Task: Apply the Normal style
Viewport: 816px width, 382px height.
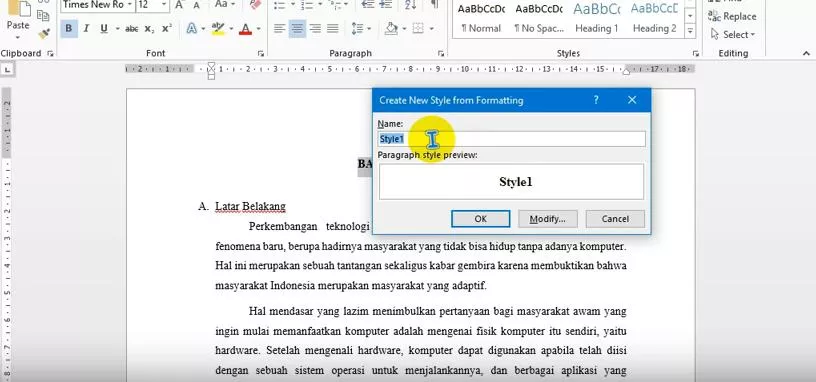Action: (x=481, y=18)
